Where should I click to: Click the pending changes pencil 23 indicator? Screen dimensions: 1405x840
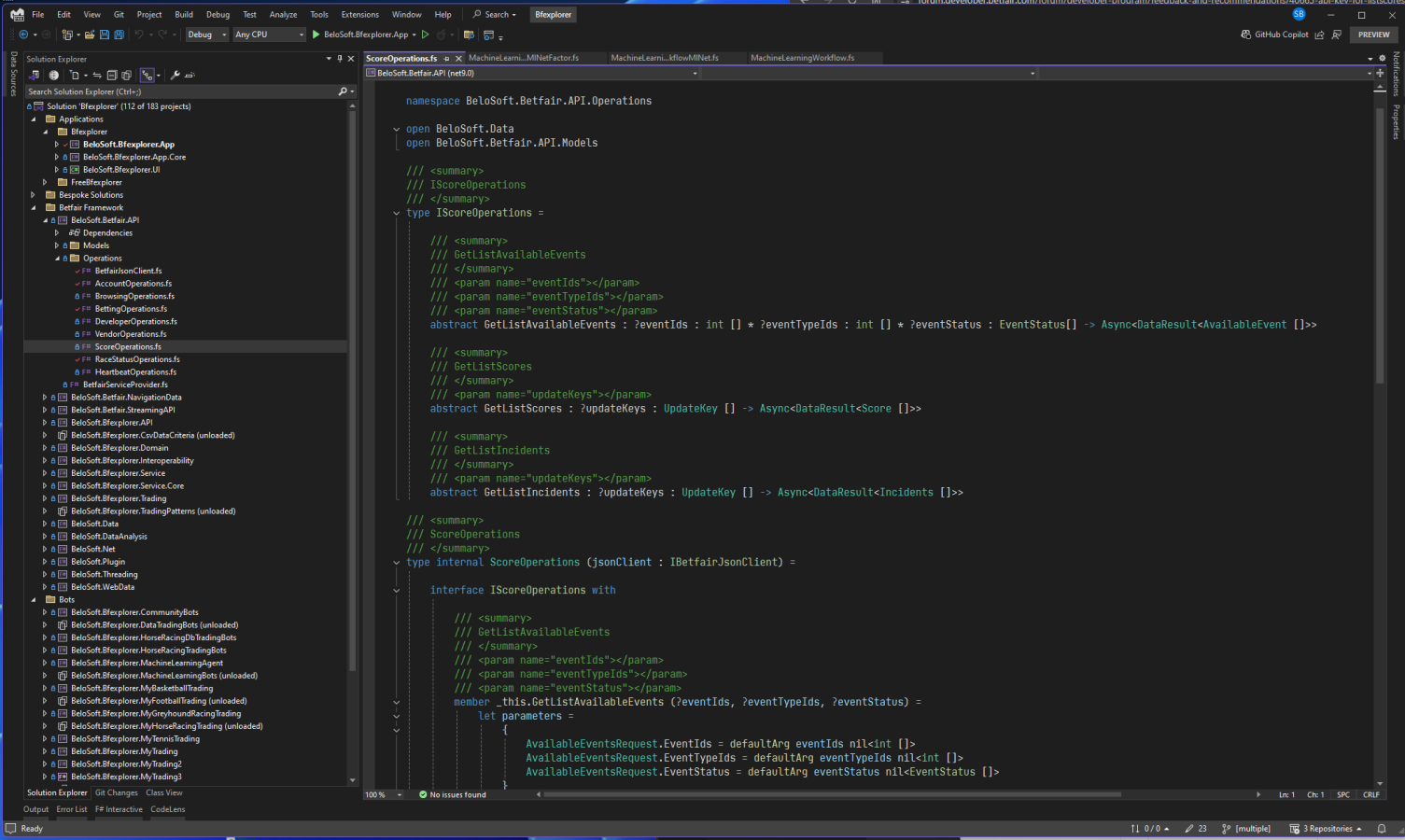pos(1196,829)
